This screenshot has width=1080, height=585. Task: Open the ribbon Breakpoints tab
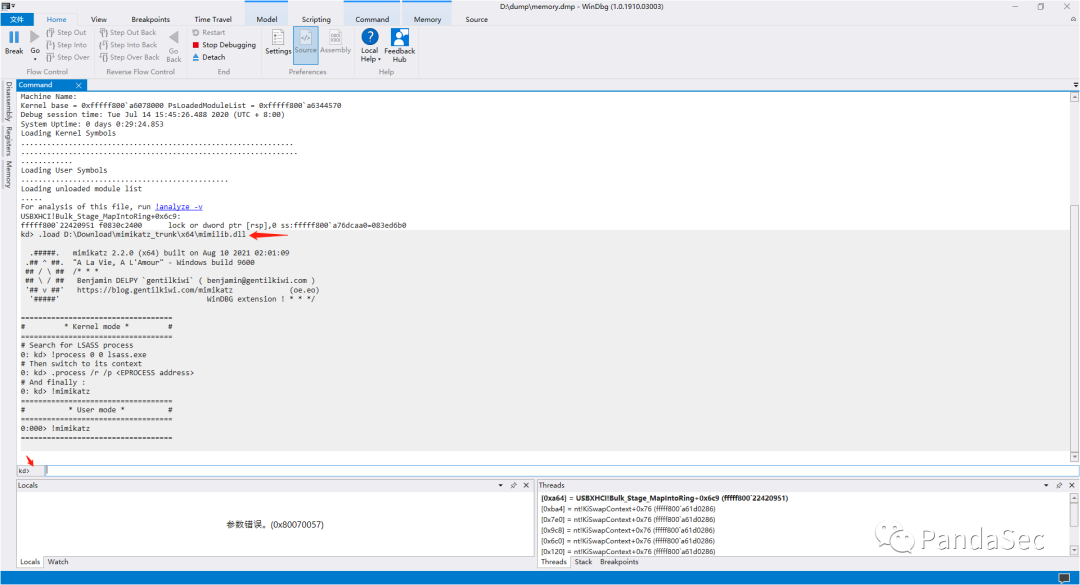click(x=150, y=19)
